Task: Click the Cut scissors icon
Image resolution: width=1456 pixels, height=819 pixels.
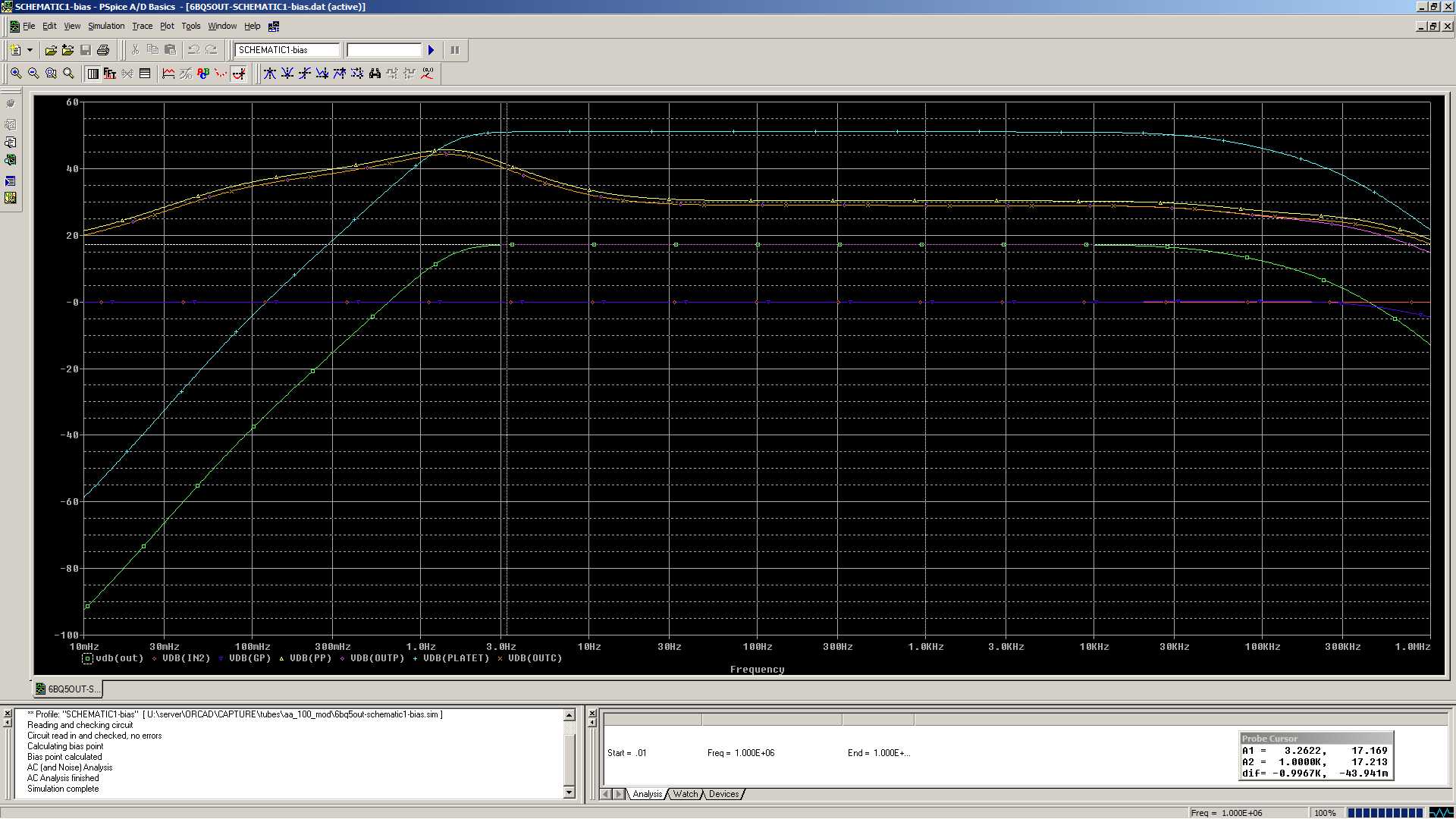Action: [135, 50]
